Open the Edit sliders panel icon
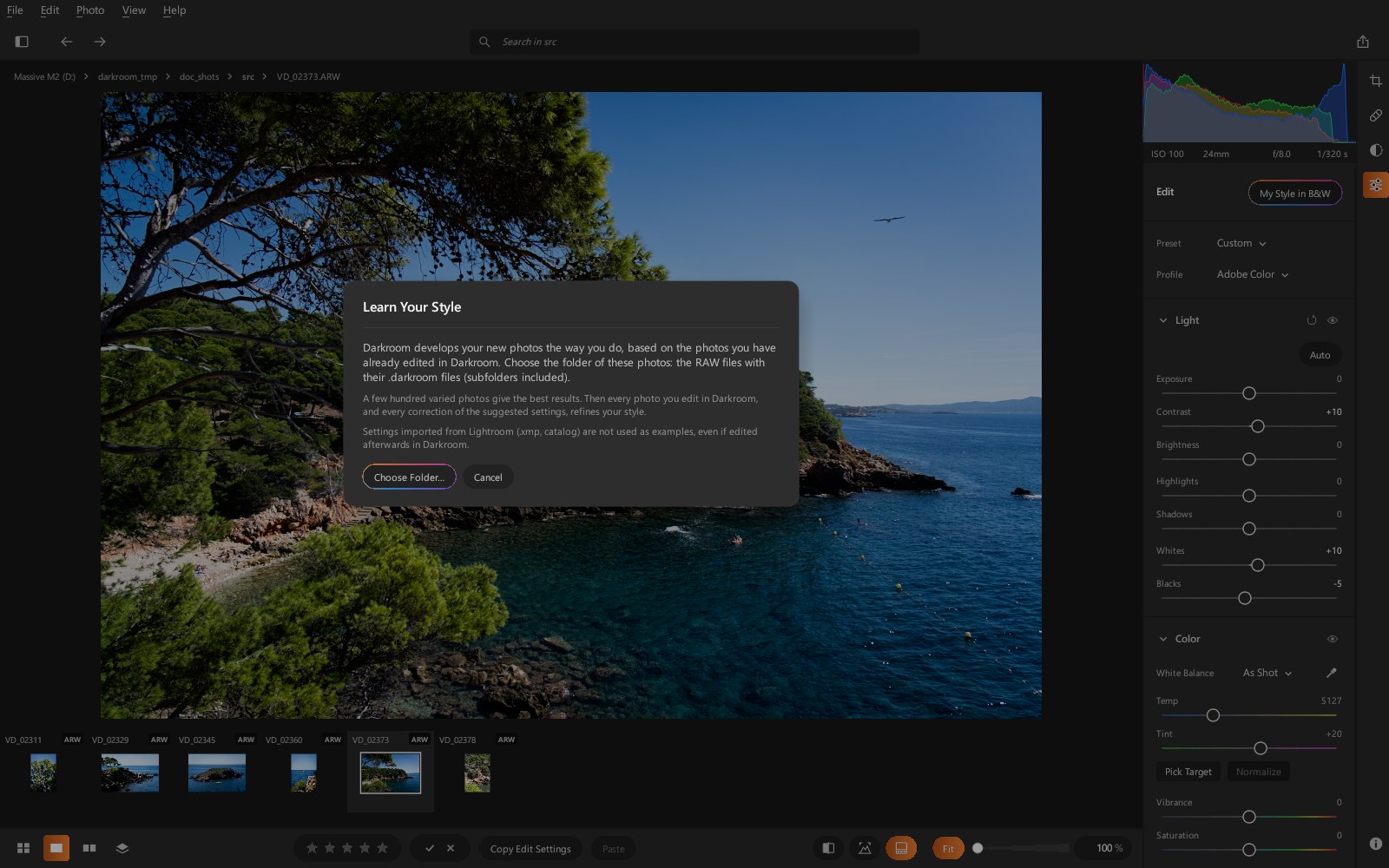 pyautogui.click(x=1376, y=185)
